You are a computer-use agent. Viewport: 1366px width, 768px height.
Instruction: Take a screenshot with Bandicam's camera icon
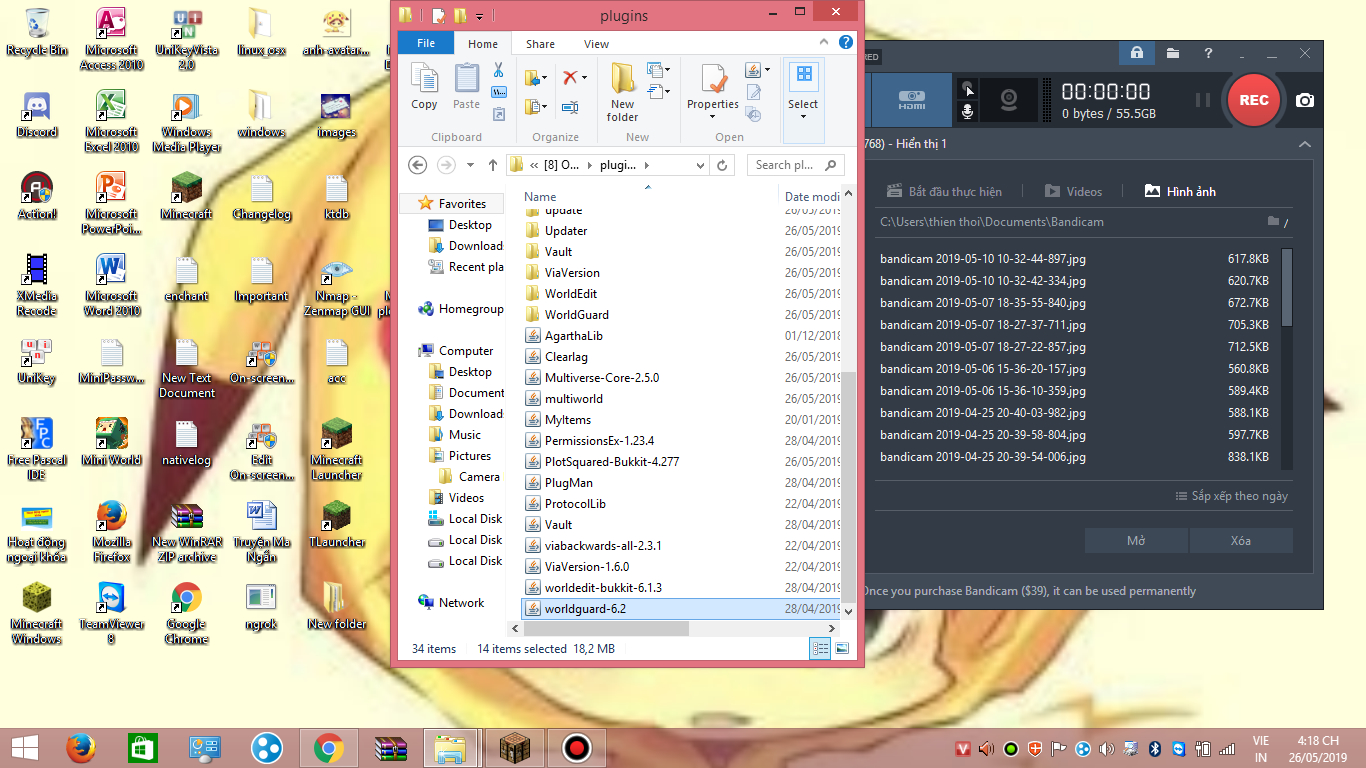[x=1305, y=100]
